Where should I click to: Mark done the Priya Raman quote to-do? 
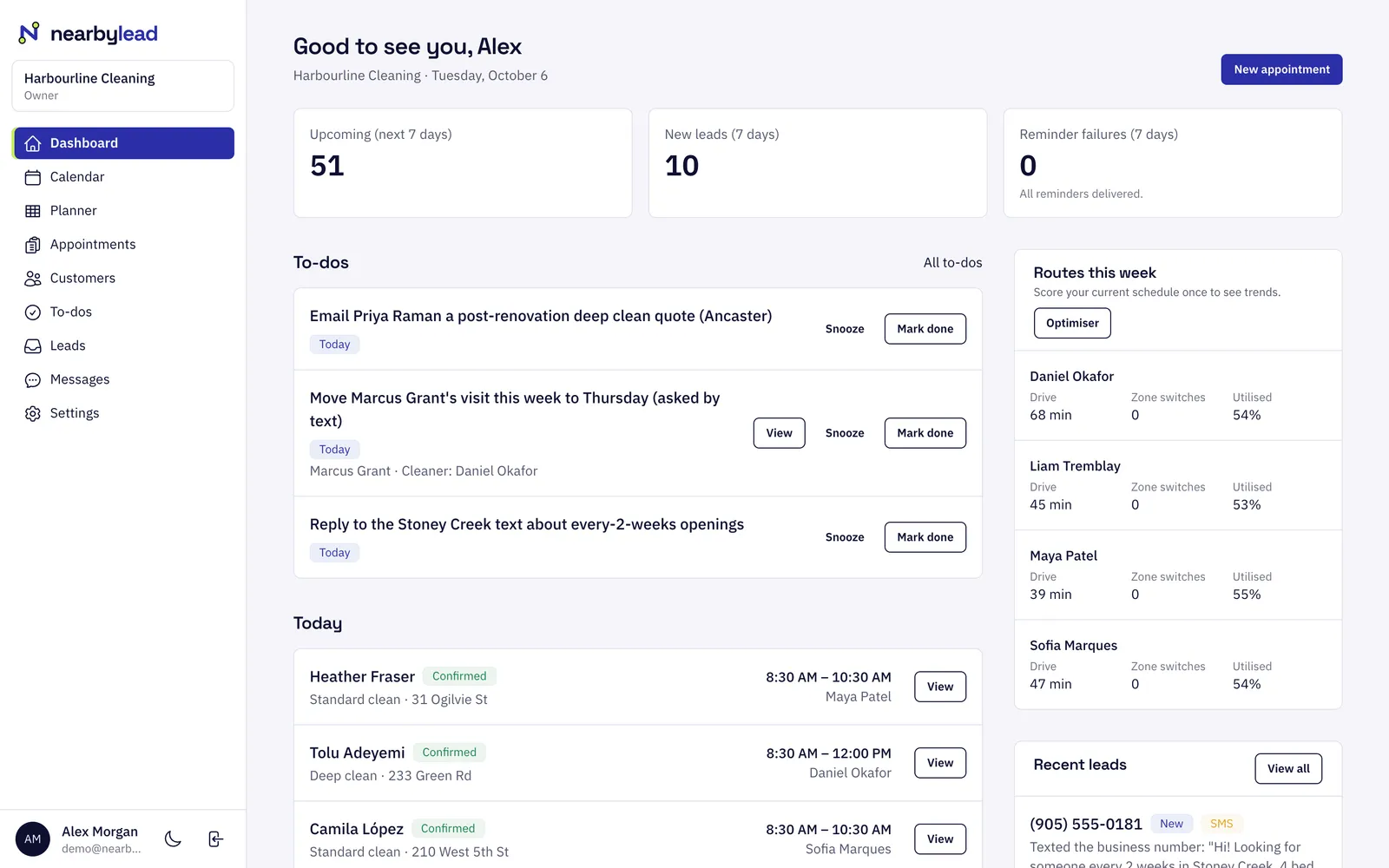click(925, 329)
